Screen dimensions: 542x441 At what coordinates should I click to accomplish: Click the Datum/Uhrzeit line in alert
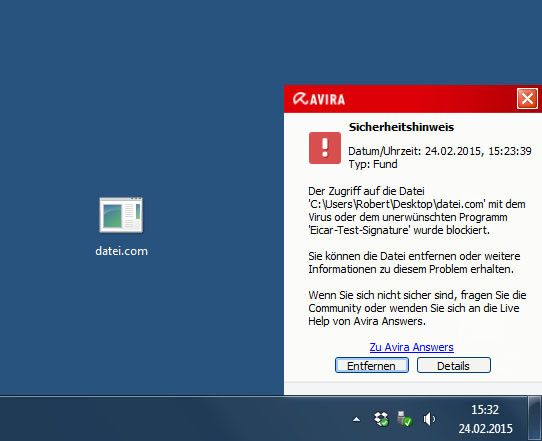point(440,151)
